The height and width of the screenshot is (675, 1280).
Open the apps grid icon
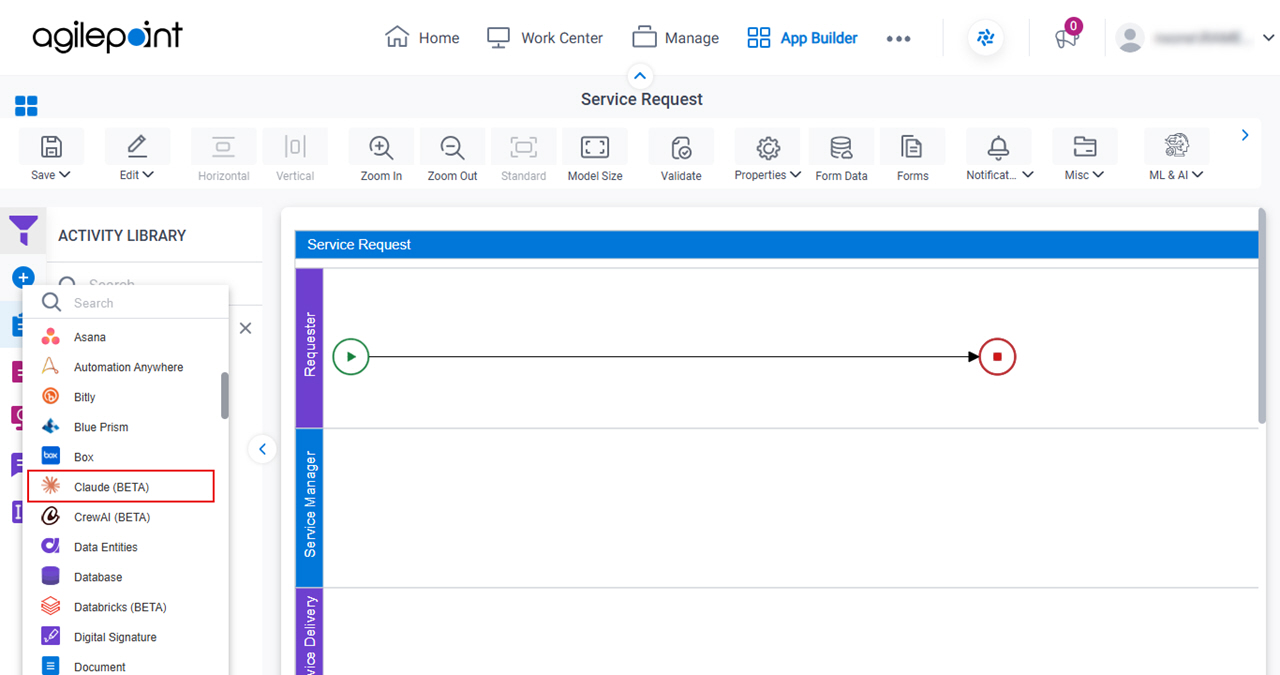[26, 106]
